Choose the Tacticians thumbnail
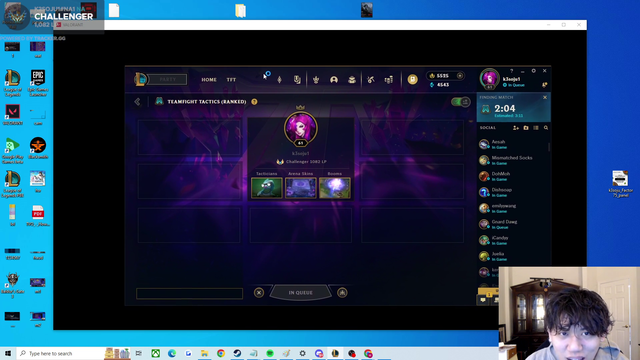 (267, 188)
